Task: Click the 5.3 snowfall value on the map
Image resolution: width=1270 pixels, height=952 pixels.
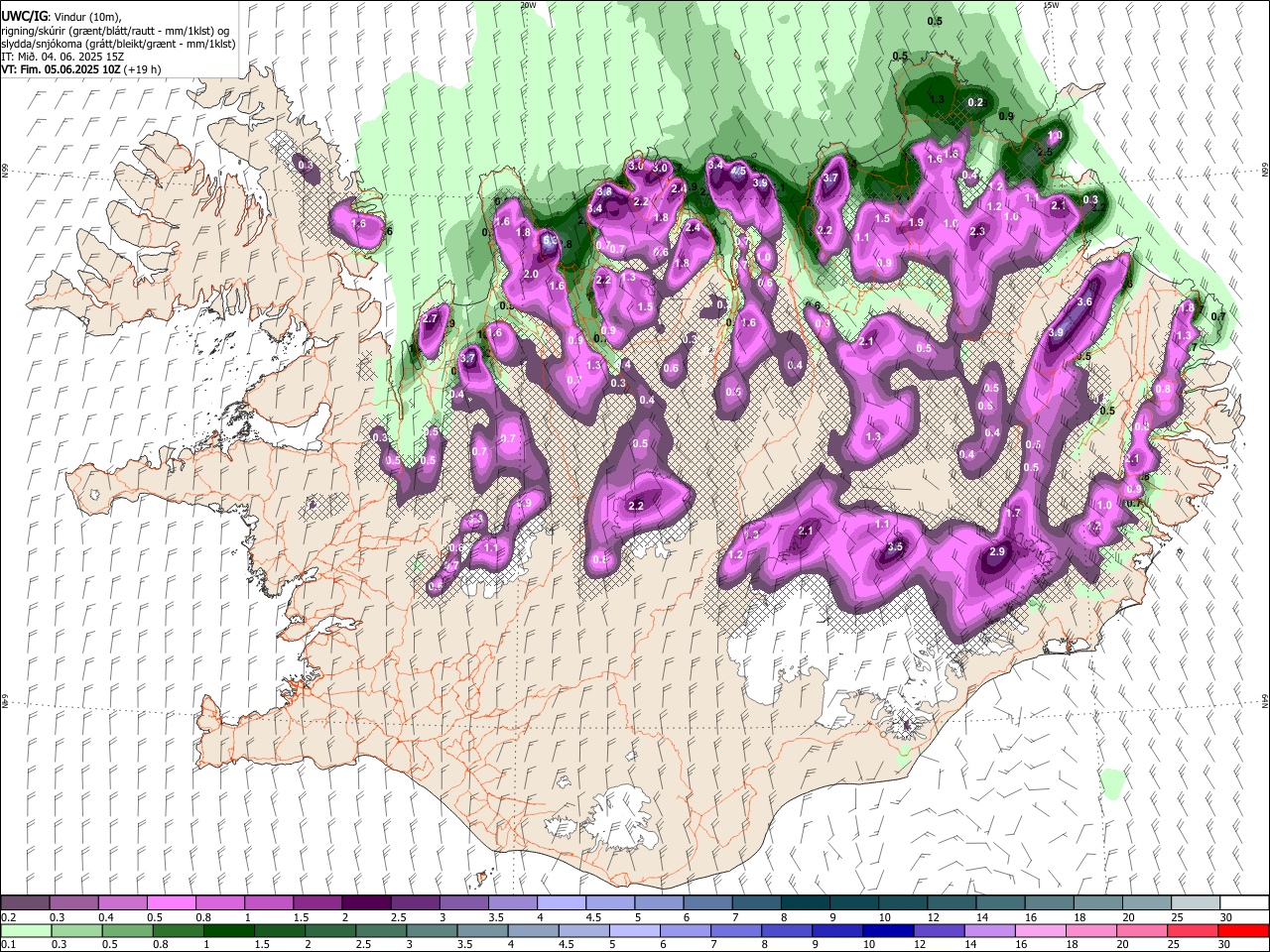Action: pos(549,240)
